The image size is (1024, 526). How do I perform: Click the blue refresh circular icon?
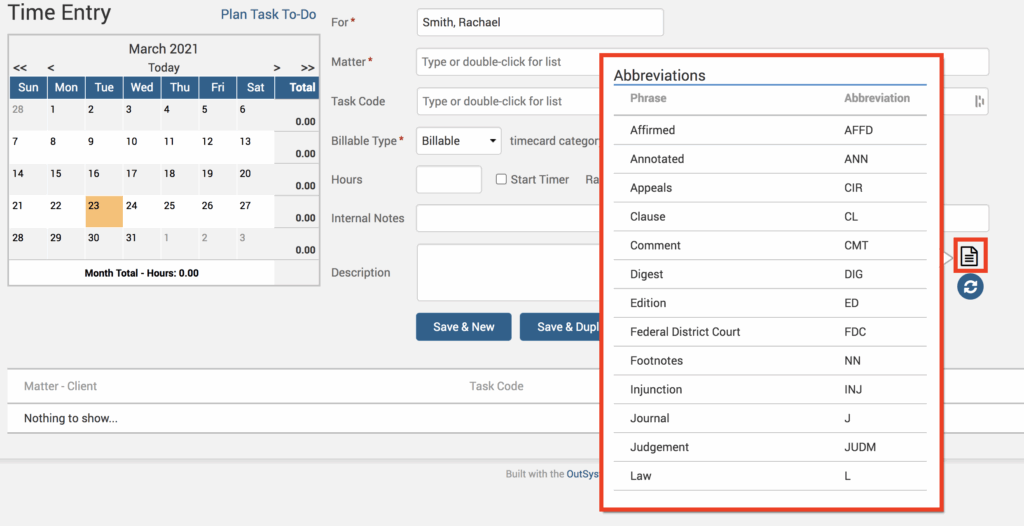click(969, 287)
